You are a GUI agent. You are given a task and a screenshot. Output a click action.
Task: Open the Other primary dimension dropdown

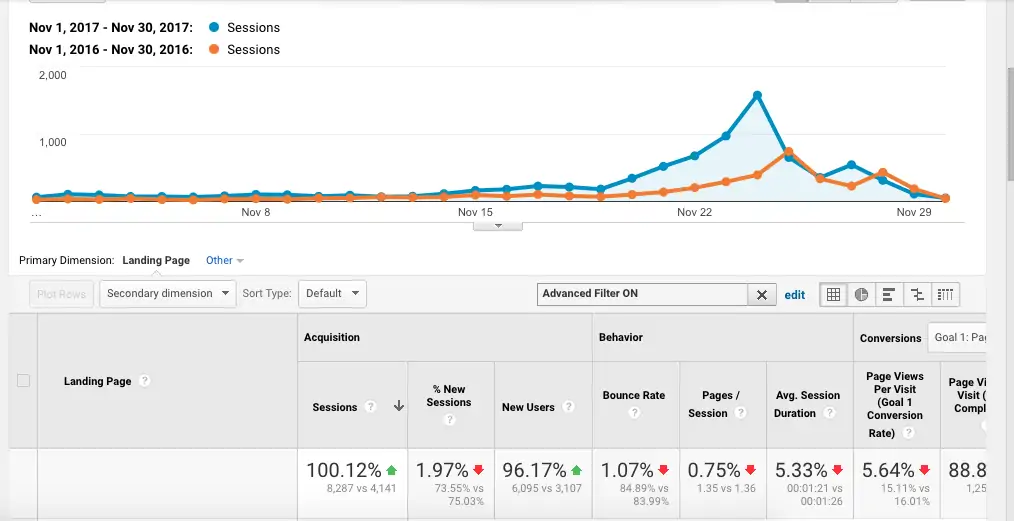(x=224, y=260)
